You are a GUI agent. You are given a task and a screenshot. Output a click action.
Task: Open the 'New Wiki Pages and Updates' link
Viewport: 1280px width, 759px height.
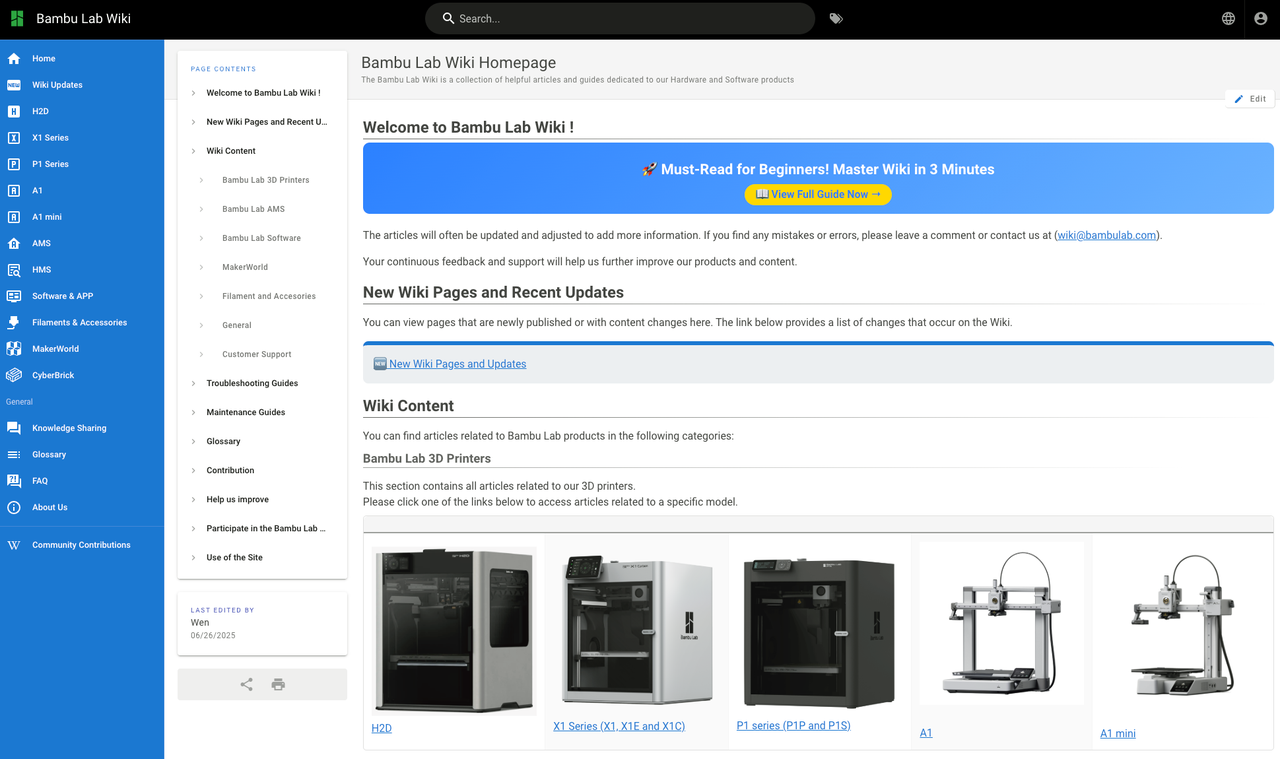tap(450, 364)
